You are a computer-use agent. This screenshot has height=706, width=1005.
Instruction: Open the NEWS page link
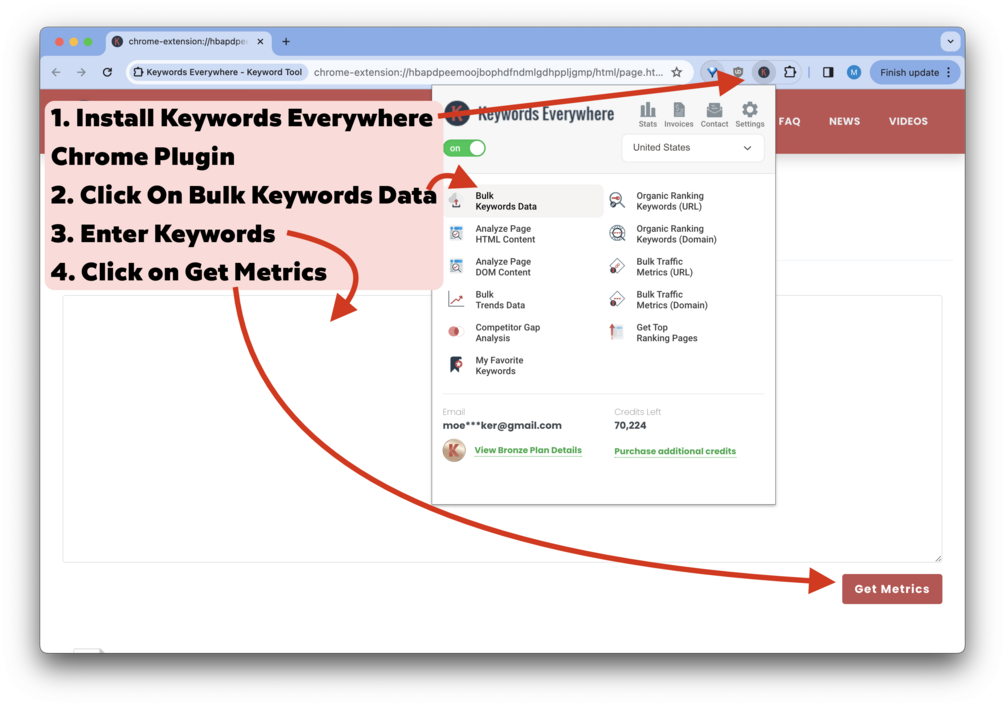(844, 121)
